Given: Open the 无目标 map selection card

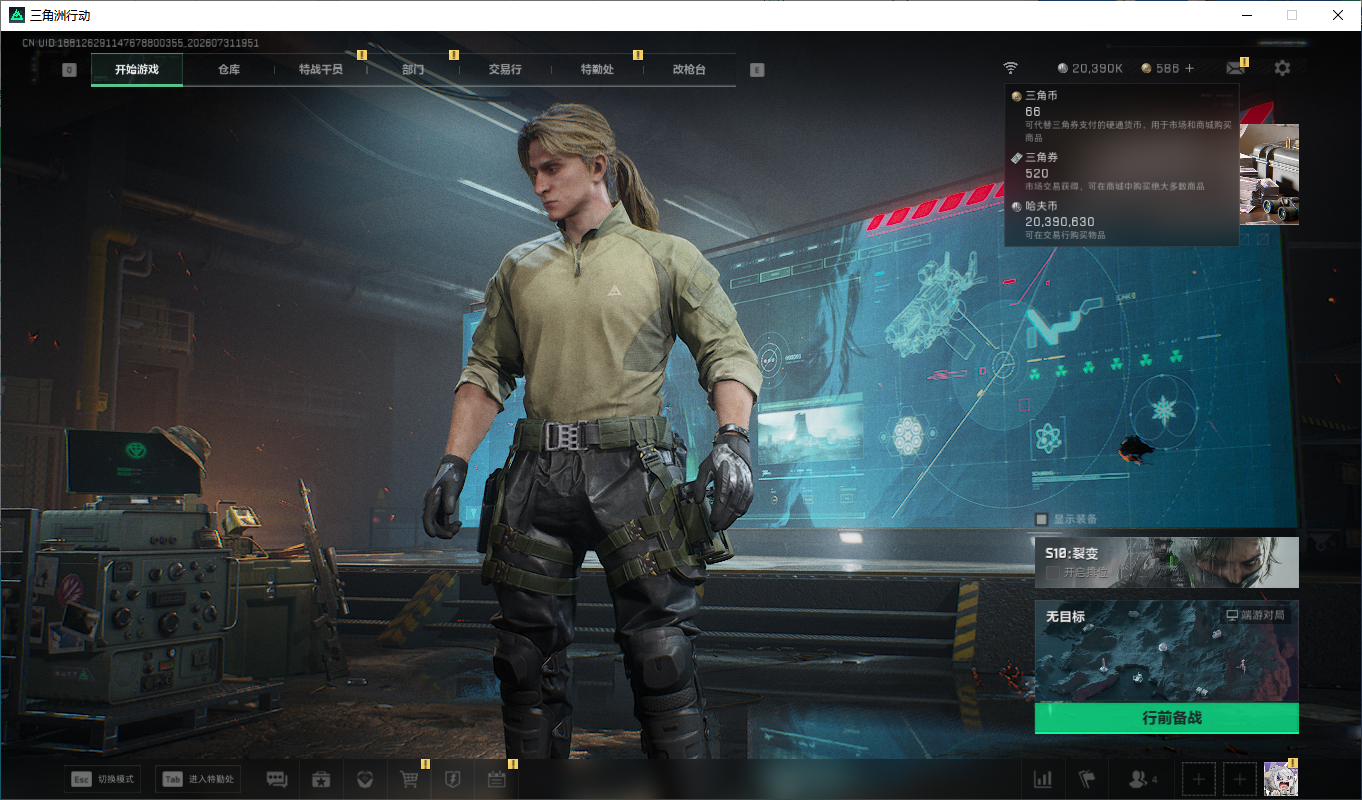Looking at the screenshot, I should 1167,651.
